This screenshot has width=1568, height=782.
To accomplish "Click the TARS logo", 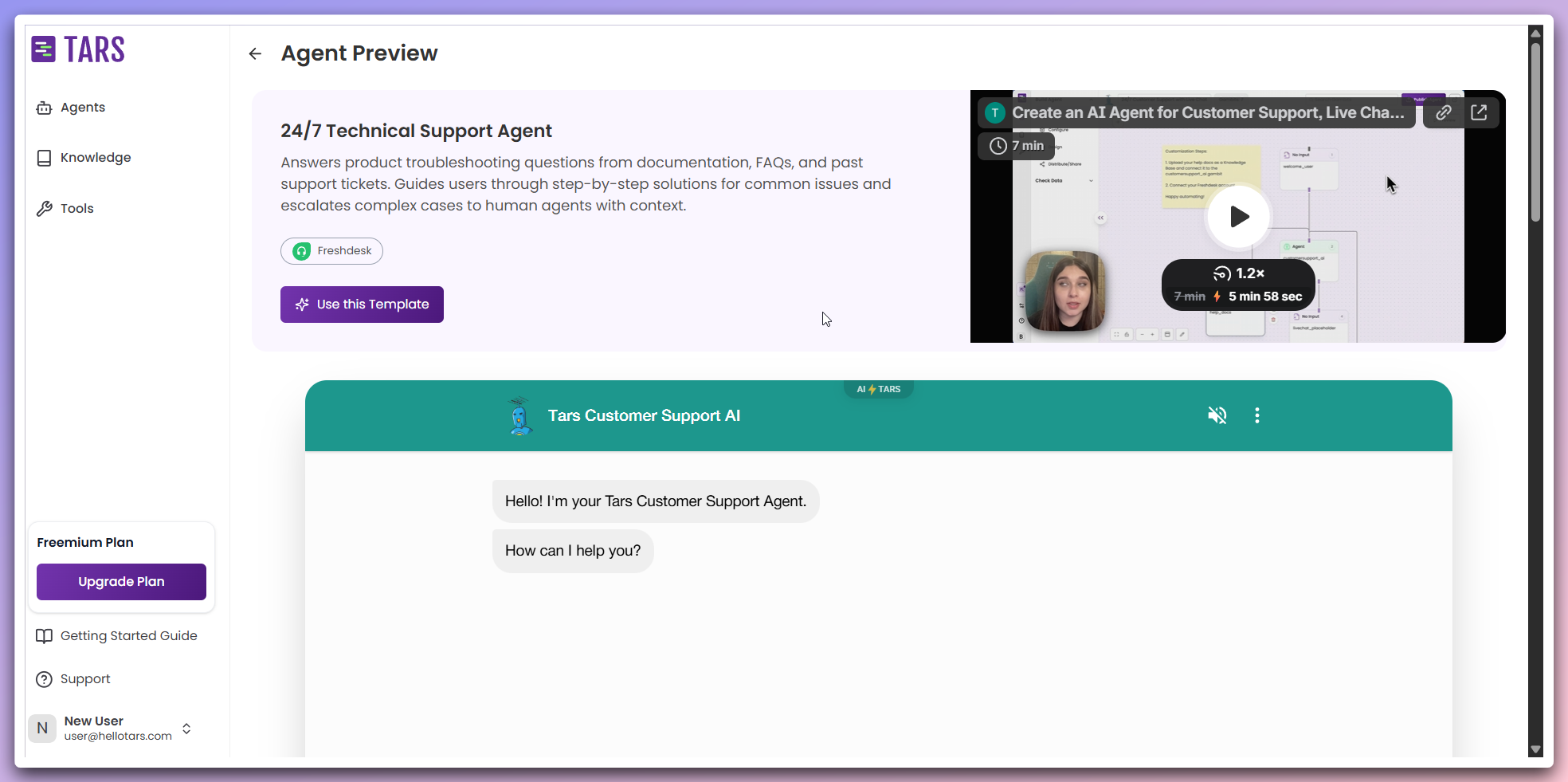I will pyautogui.click(x=78, y=49).
